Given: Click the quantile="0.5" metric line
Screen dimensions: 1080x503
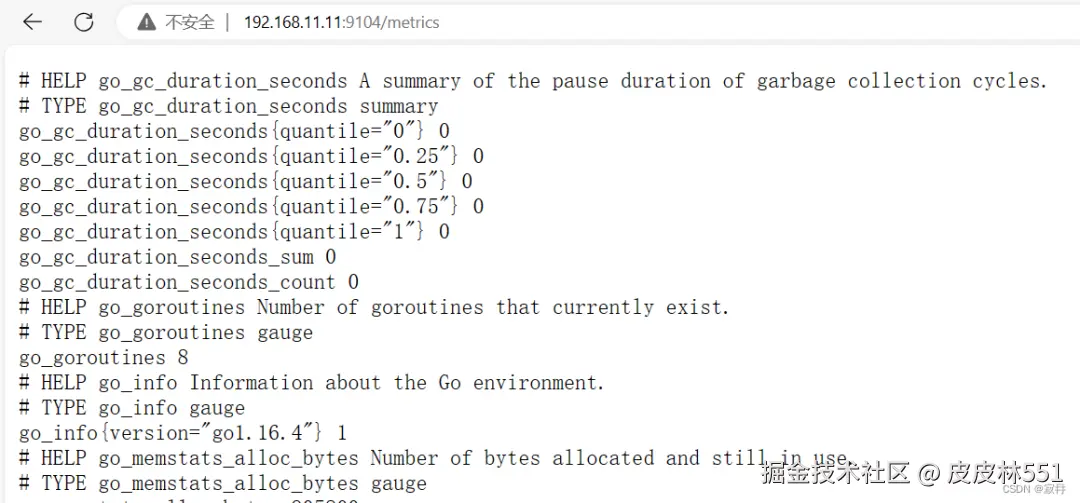Looking at the screenshot, I should [x=246, y=181].
